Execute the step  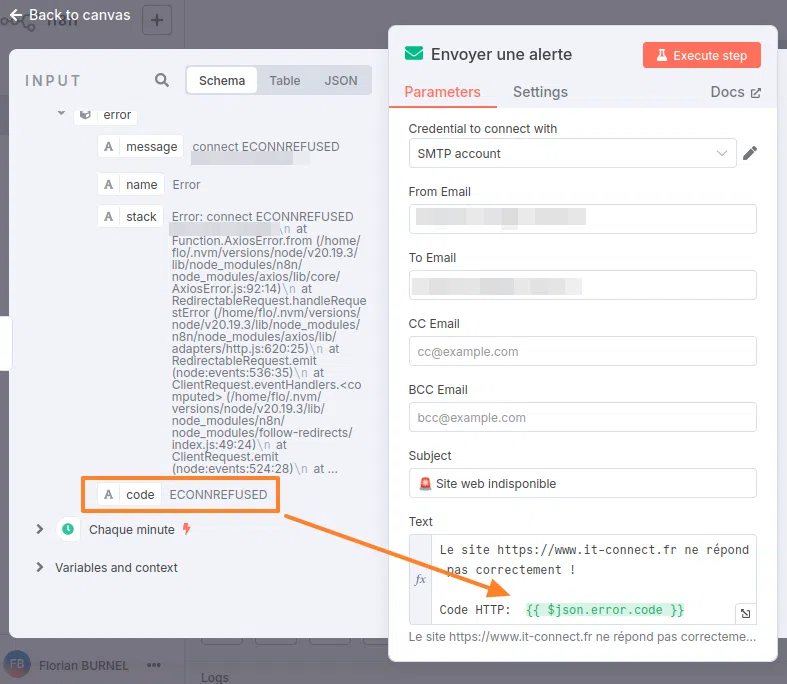pos(701,55)
